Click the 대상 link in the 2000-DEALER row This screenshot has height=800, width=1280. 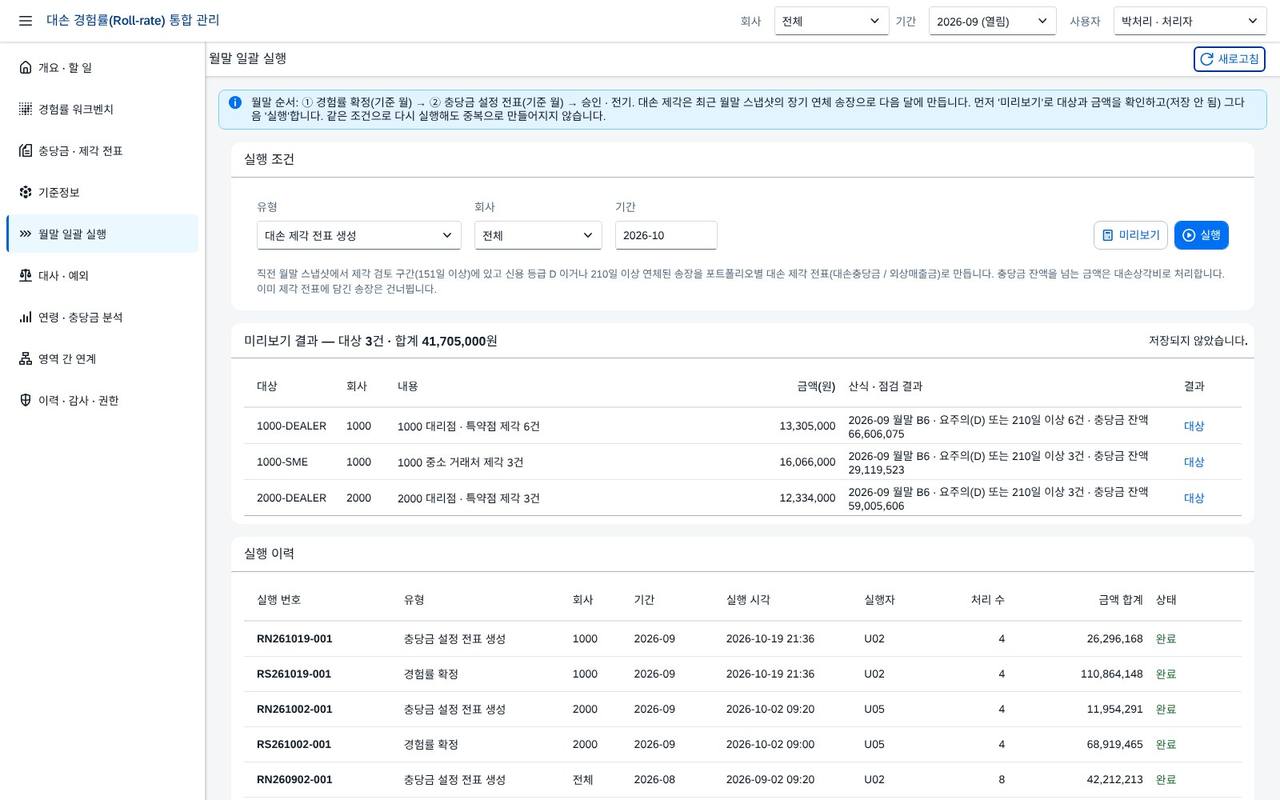click(1194, 498)
